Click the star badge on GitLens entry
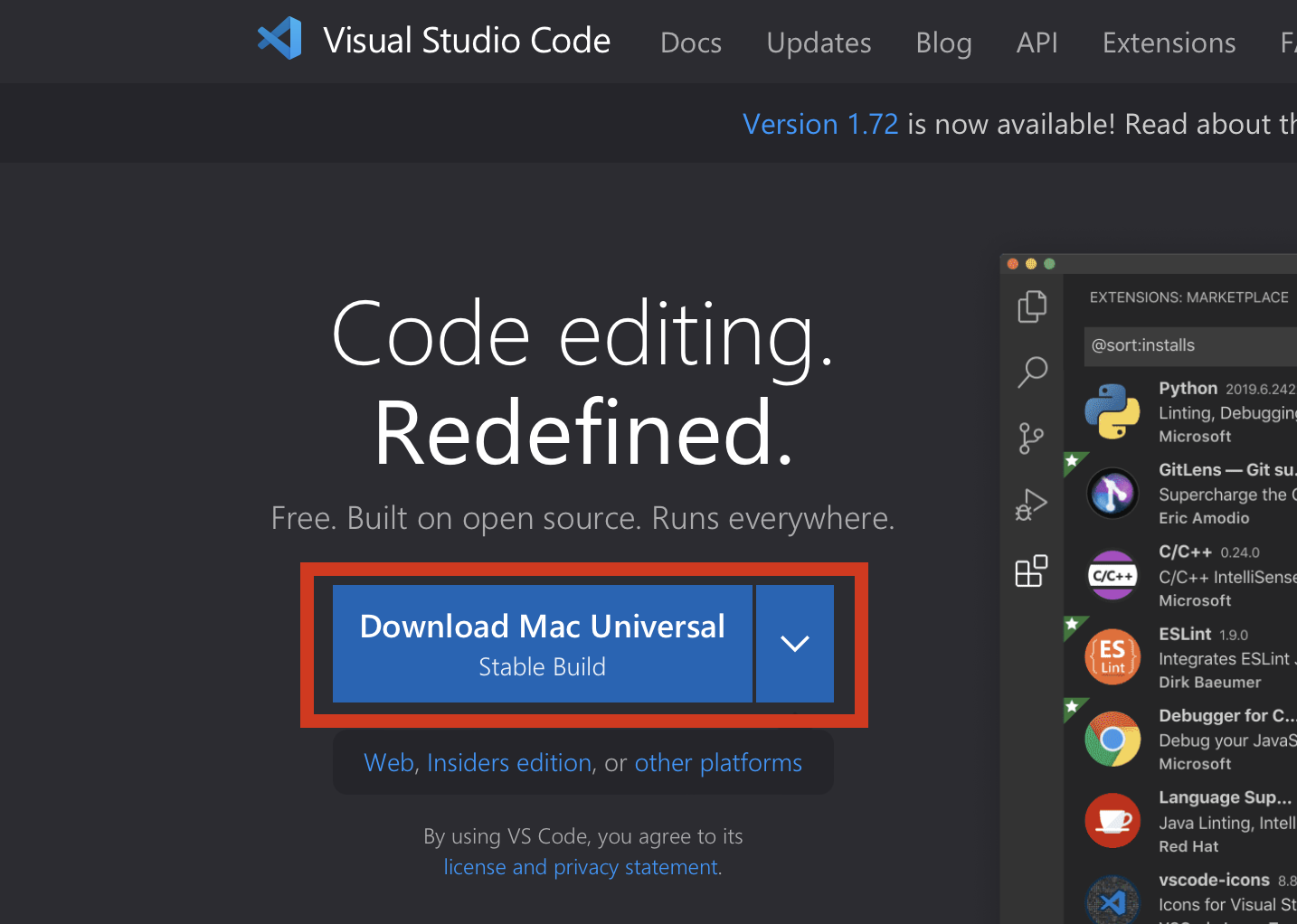 tap(1072, 461)
